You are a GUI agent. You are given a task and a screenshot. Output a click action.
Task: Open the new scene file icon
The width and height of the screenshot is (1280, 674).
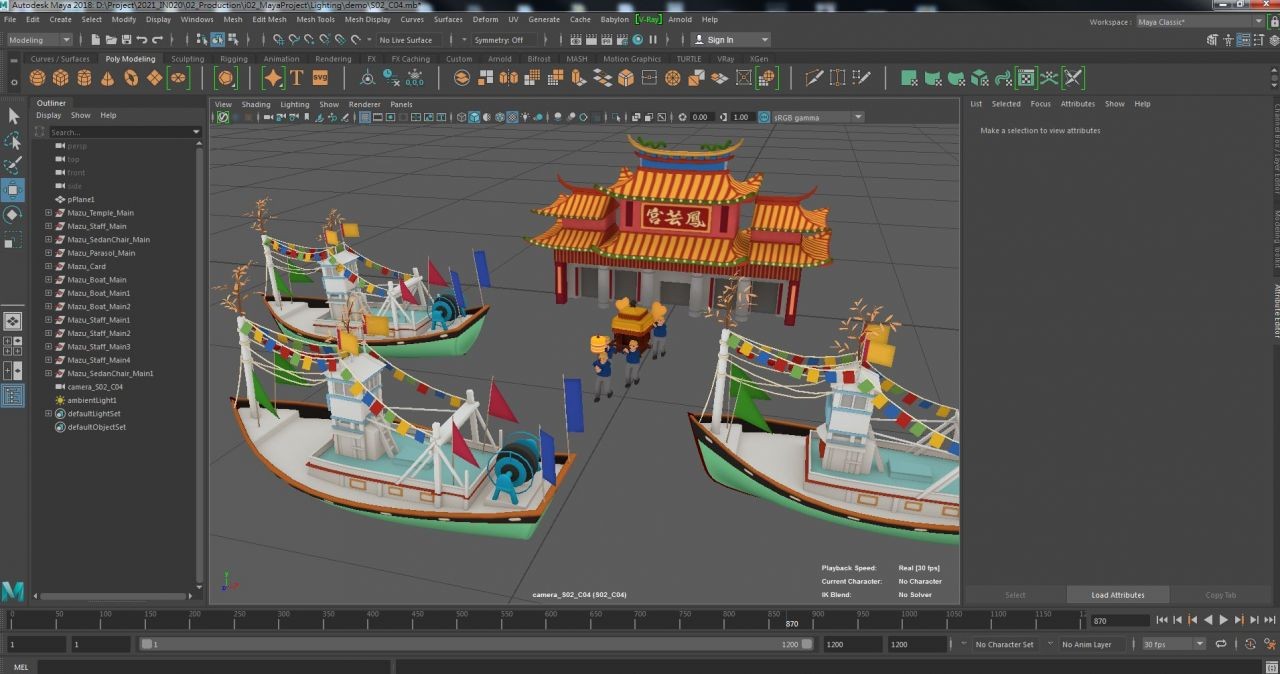click(95, 40)
